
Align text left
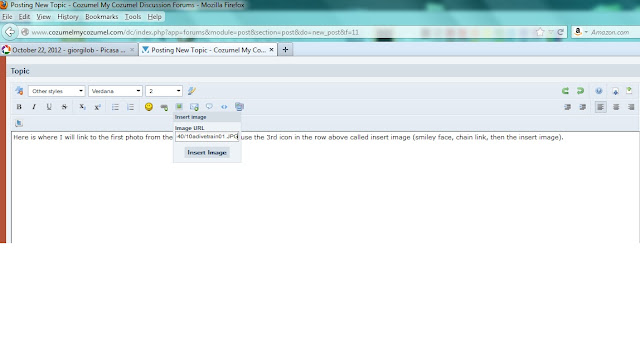[600, 107]
